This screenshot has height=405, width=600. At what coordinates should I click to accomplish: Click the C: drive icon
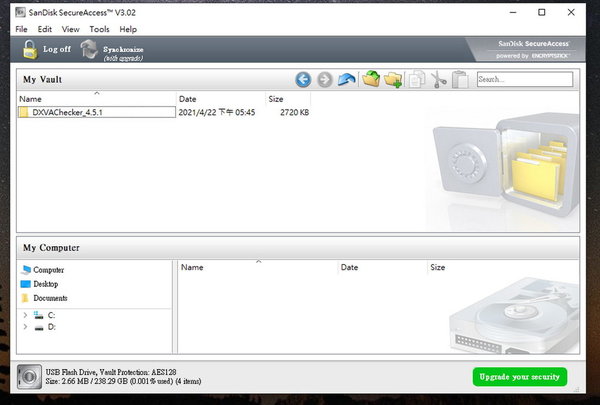pyautogui.click(x=39, y=315)
